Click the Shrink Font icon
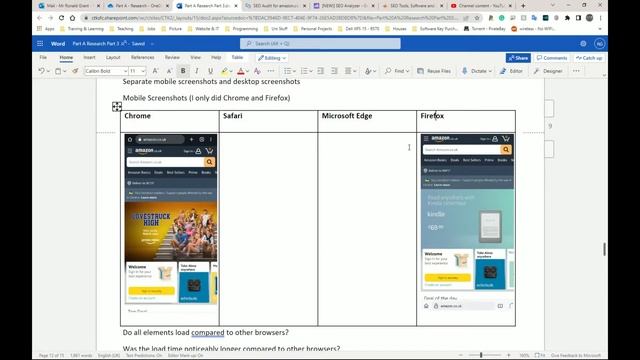The image size is (640, 360). [x=169, y=71]
